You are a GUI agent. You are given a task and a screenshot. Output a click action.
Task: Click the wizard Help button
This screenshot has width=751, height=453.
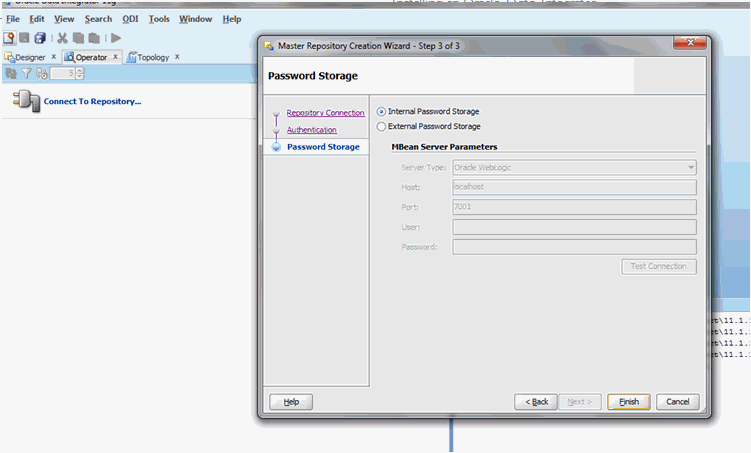[x=291, y=402]
